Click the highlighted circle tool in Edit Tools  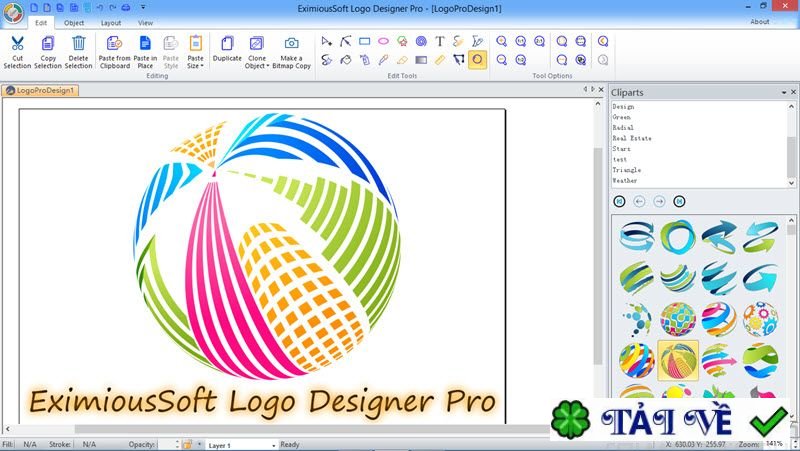pos(477,60)
